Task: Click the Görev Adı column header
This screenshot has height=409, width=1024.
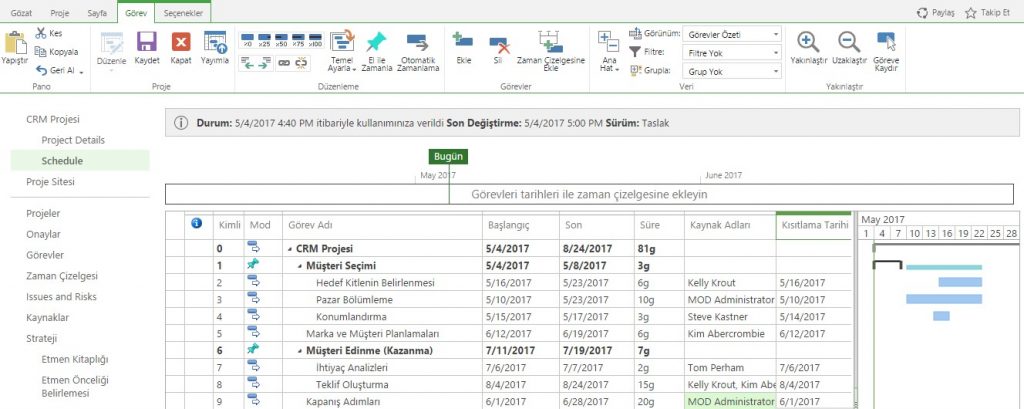Action: point(382,225)
